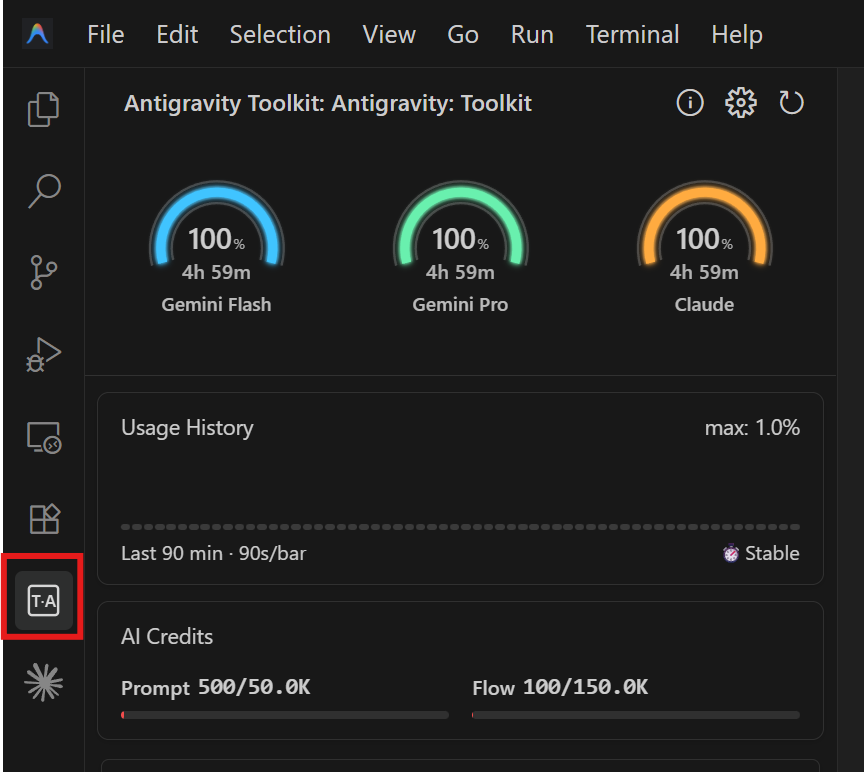Screen dimensions: 864x772
Task: Open the starburst icon in activity bar
Action: 44,683
